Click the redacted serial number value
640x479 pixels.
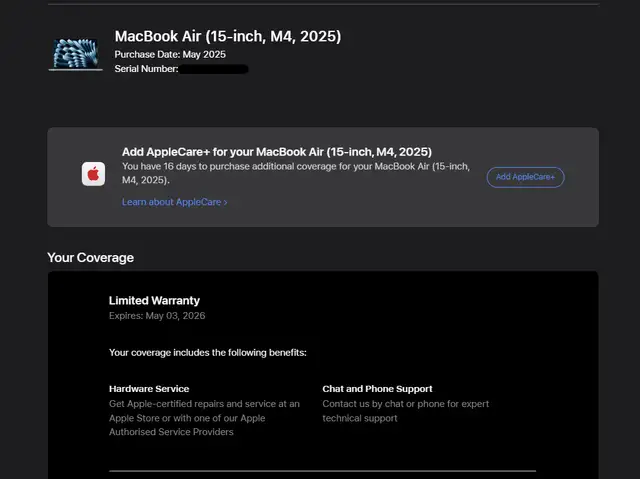coord(214,69)
